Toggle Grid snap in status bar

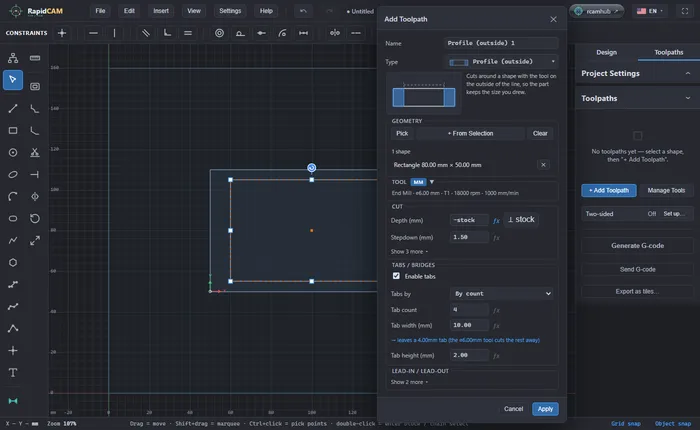(626, 424)
